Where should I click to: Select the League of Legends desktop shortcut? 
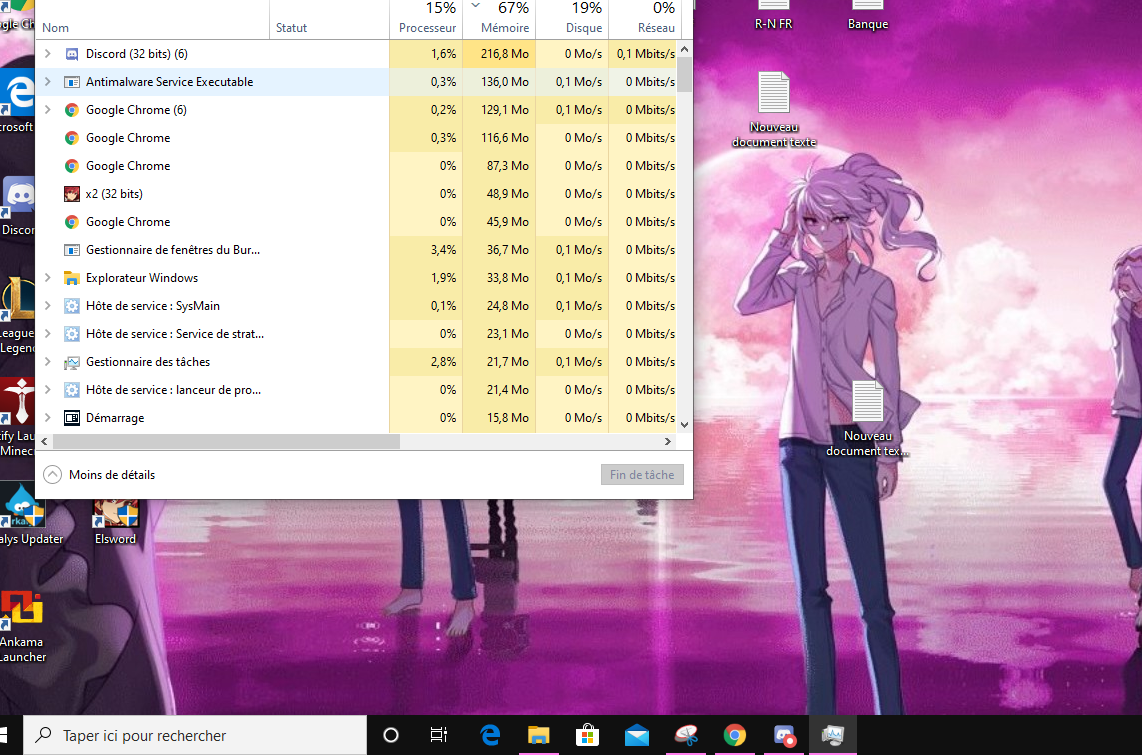pyautogui.click(x=17, y=316)
